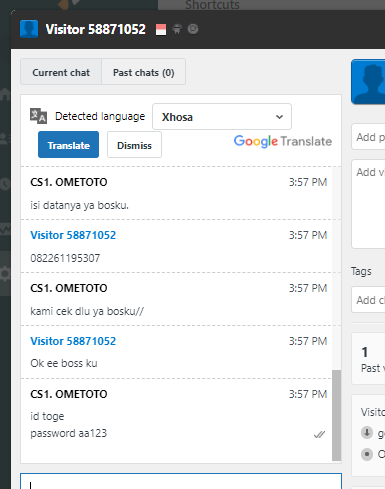Click the Indonesia flag icon beside the visitor name
Image resolution: width=385 pixels, height=489 pixels.
pyautogui.click(x=161, y=30)
